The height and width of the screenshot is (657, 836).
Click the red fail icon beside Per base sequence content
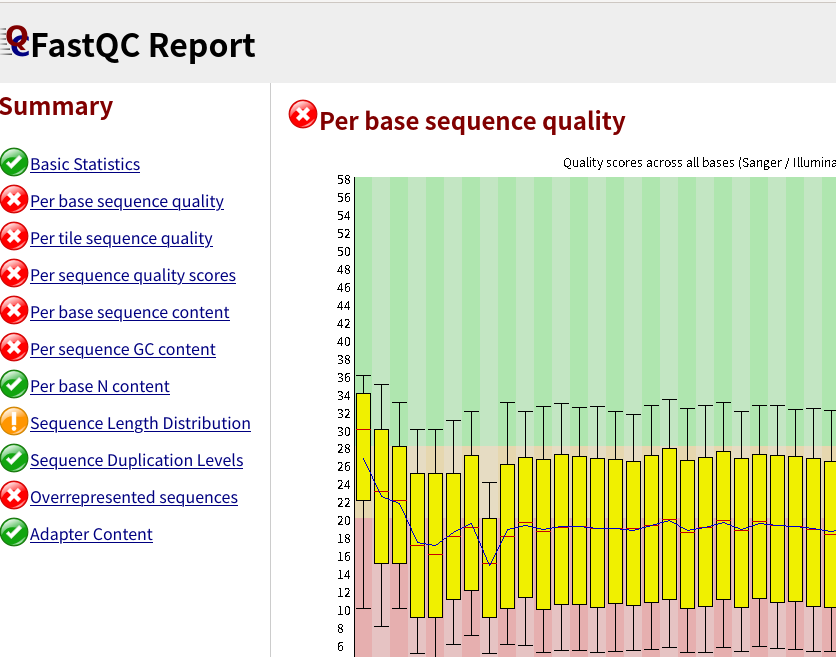tap(14, 310)
